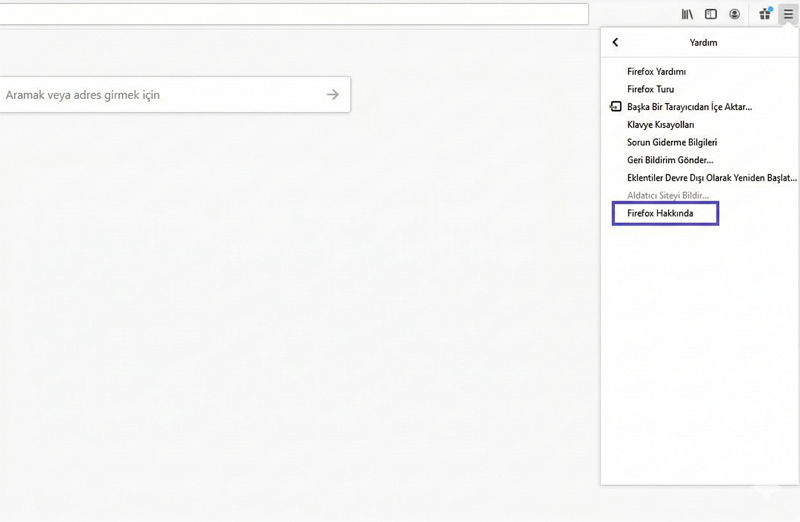This screenshot has width=800, height=522.
Task: Open Klavye Kısayolları
Action: 660,125
